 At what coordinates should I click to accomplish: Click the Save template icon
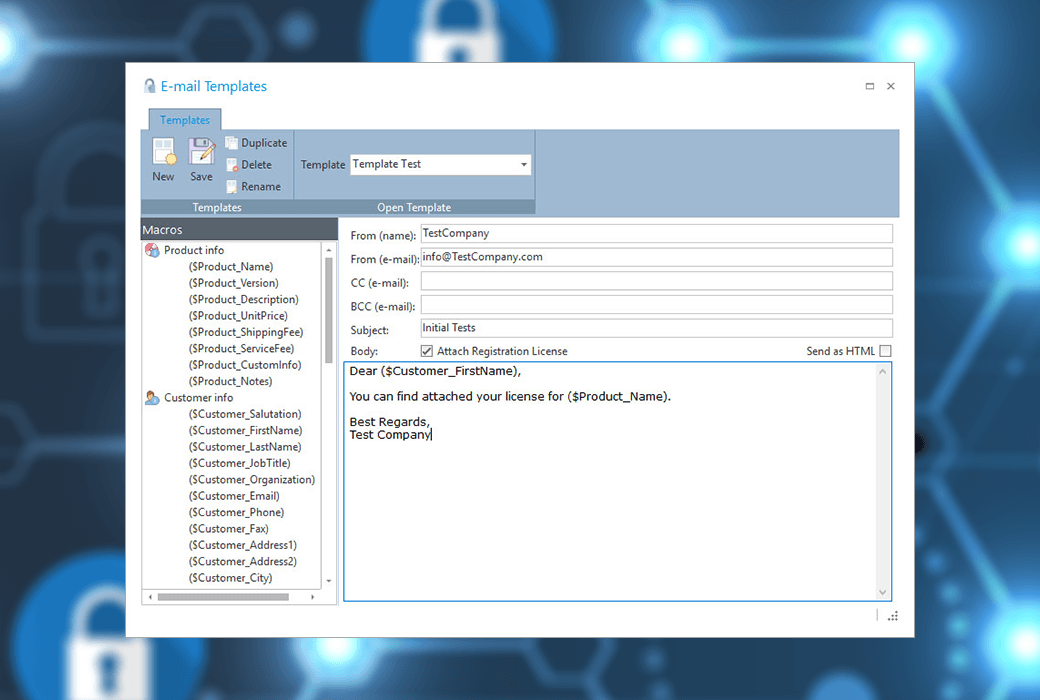point(202,152)
